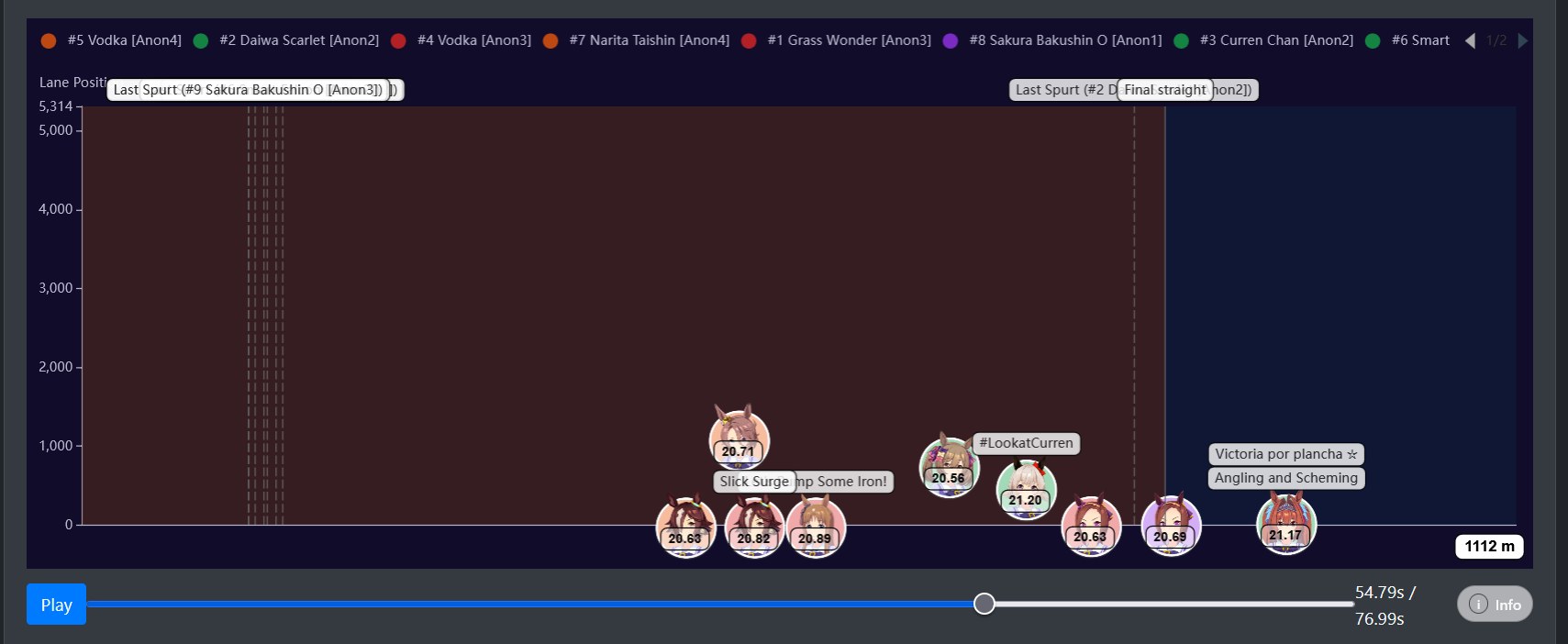Image resolution: width=1568 pixels, height=644 pixels.
Task: Click Last Spurt (#9 Sakura Bakushin O [Anon3]) label
Action: tap(248, 90)
